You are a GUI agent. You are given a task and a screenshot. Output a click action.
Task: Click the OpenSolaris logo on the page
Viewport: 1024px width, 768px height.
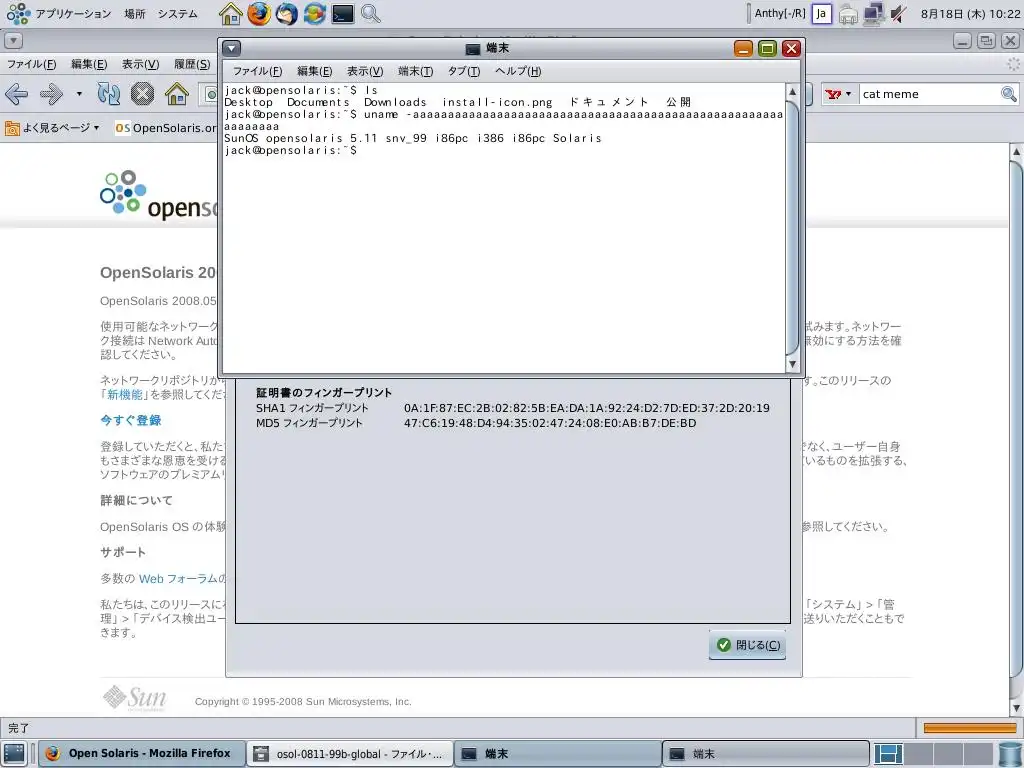[159, 196]
